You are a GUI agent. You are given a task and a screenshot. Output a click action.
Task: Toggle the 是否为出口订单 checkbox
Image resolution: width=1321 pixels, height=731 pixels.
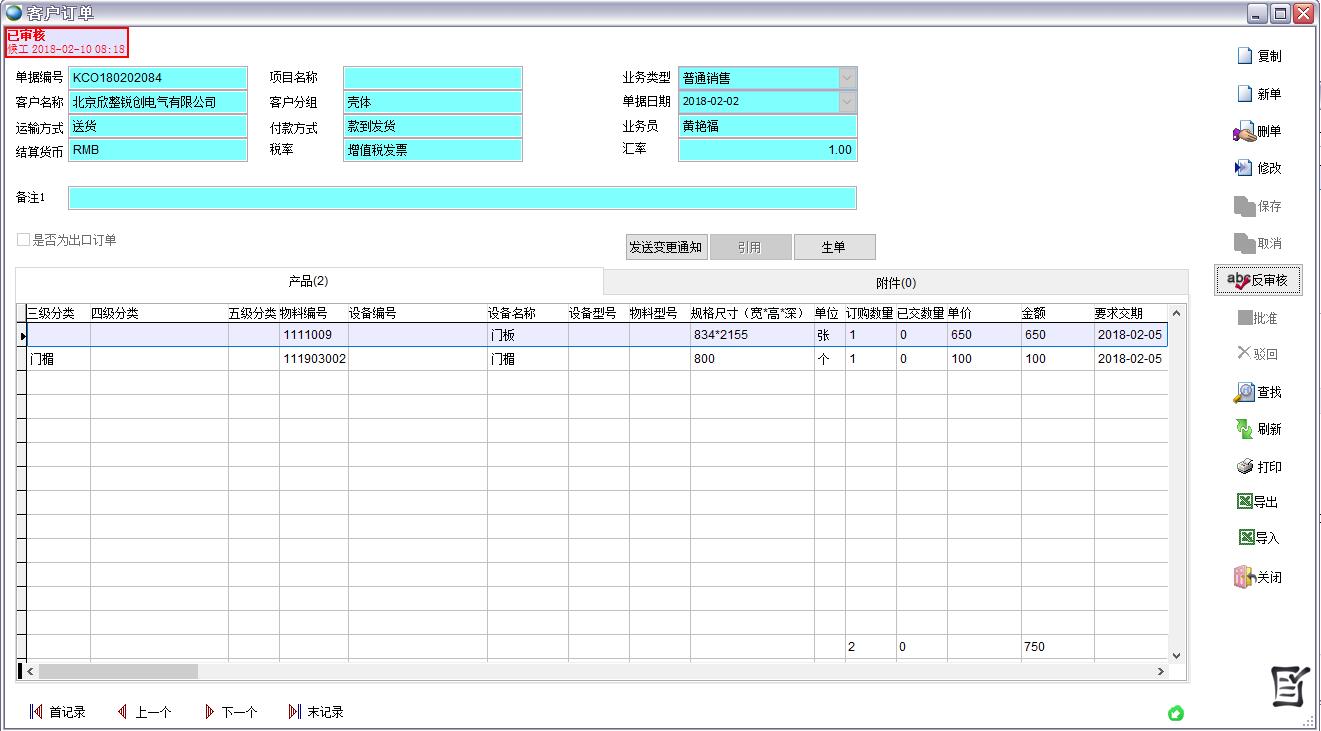[x=23, y=240]
